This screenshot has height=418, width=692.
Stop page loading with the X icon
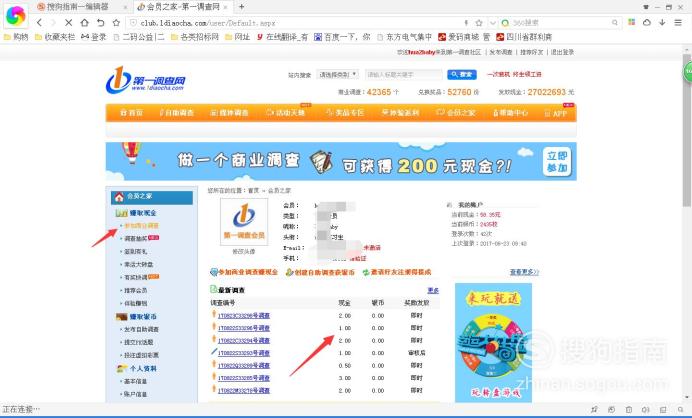click(x=68, y=23)
